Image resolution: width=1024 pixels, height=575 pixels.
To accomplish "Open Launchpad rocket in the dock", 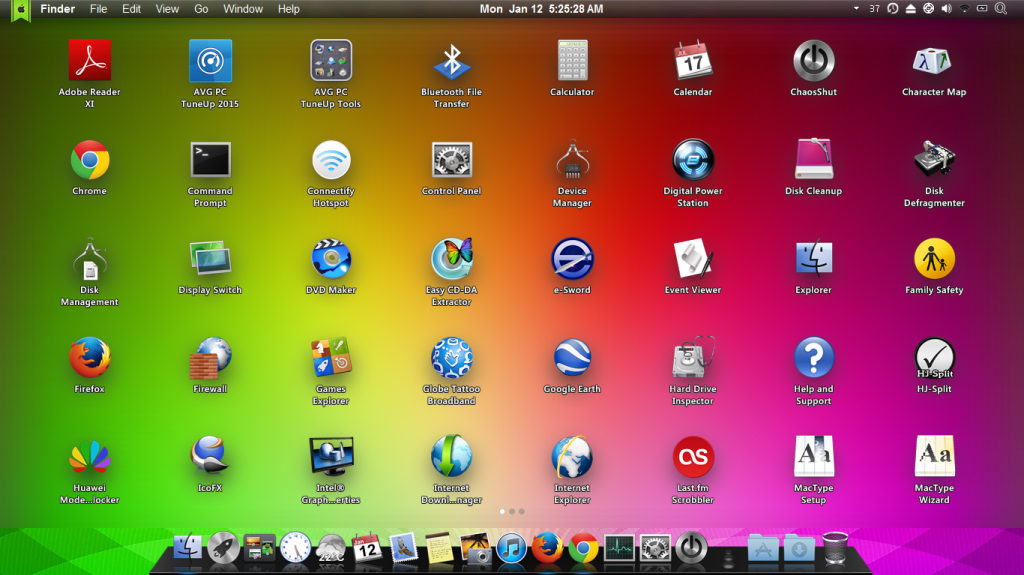I will point(223,548).
